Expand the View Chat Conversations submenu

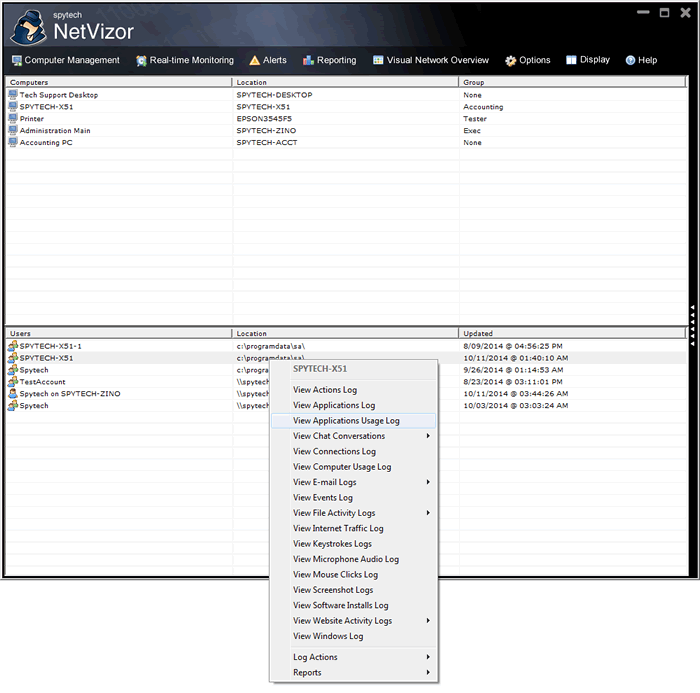[428, 436]
